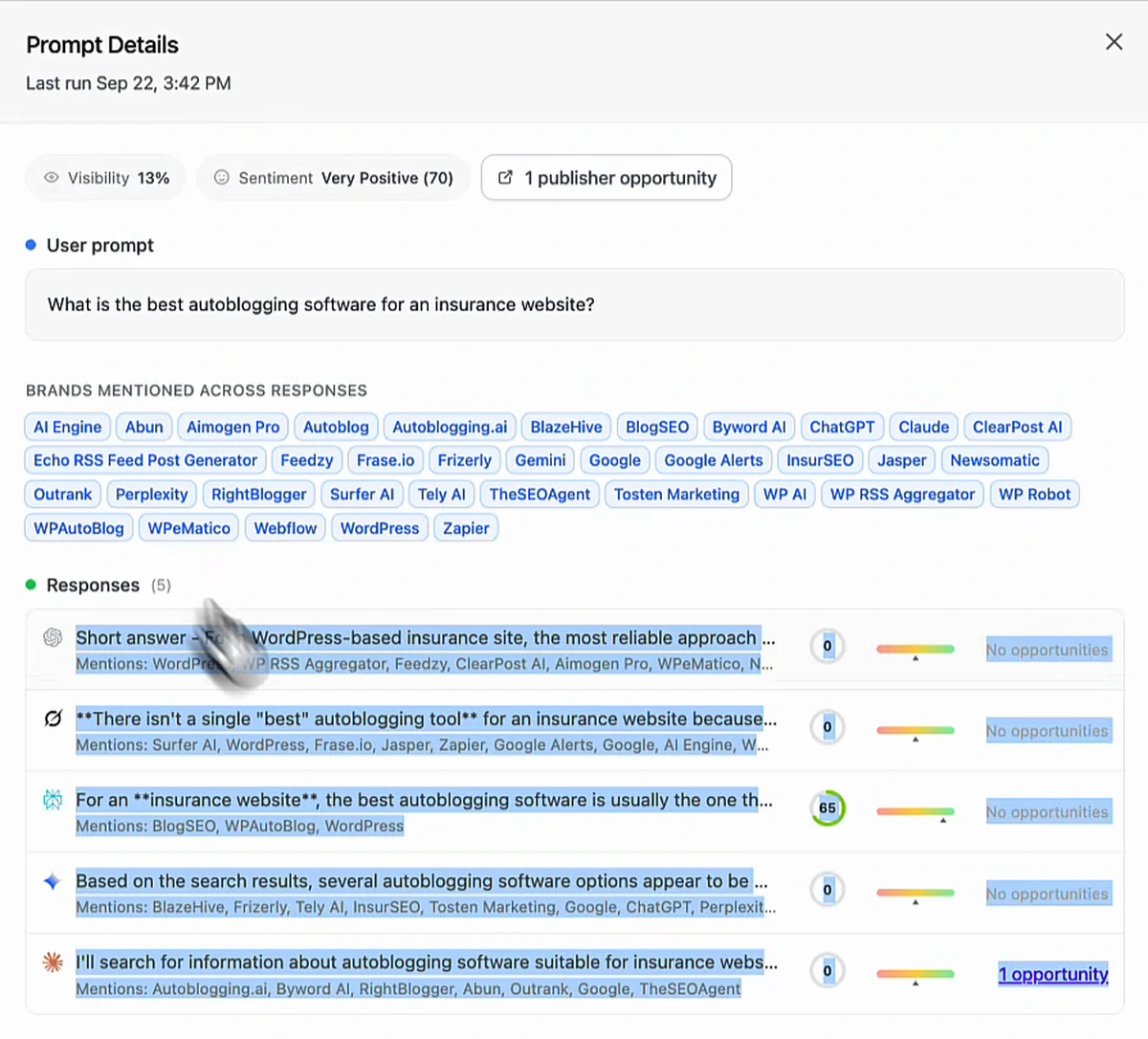Choose the Feedzy brand tag
The image size is (1148, 1039).
(307, 460)
